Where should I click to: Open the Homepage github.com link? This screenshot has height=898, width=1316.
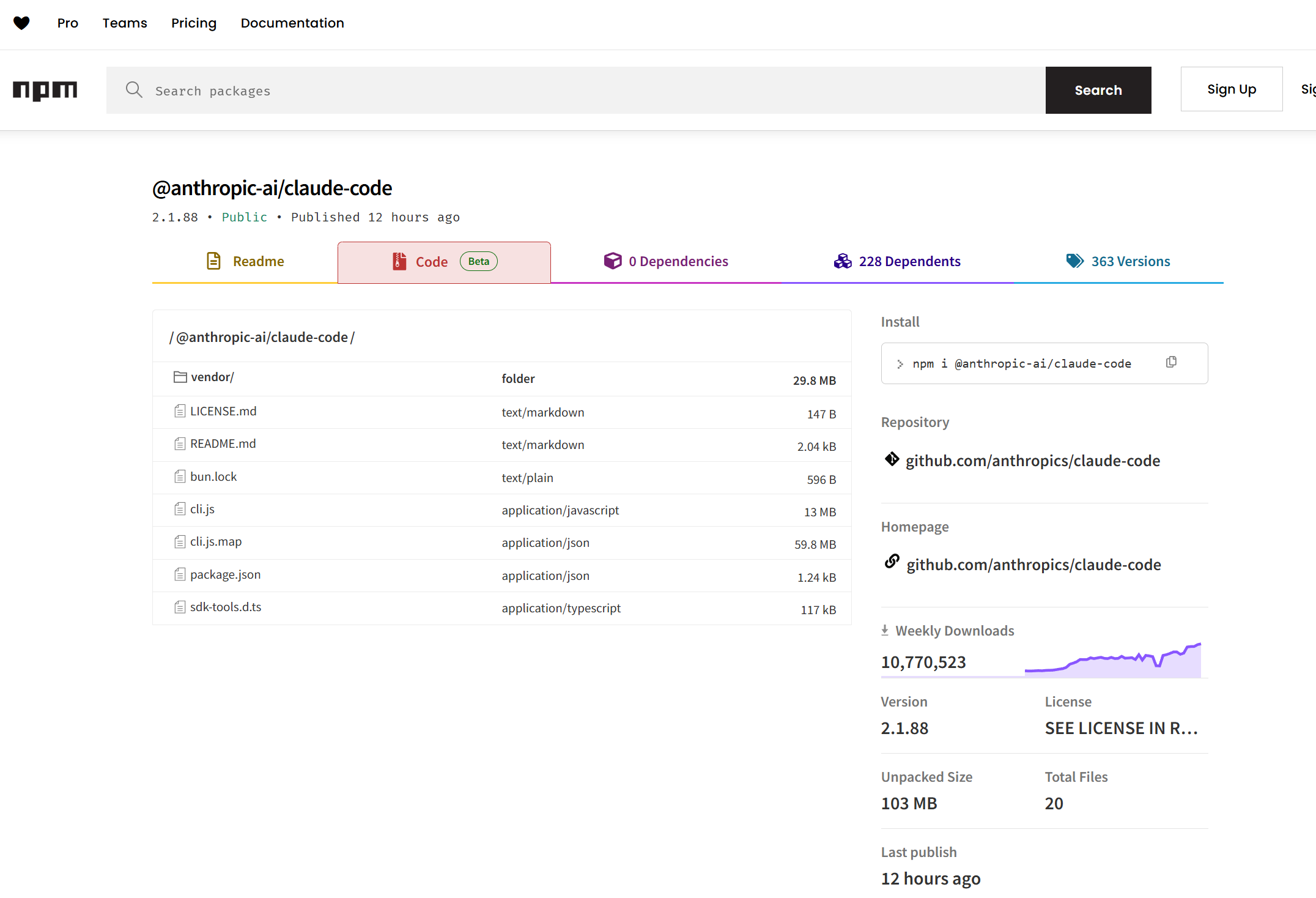[1033, 564]
